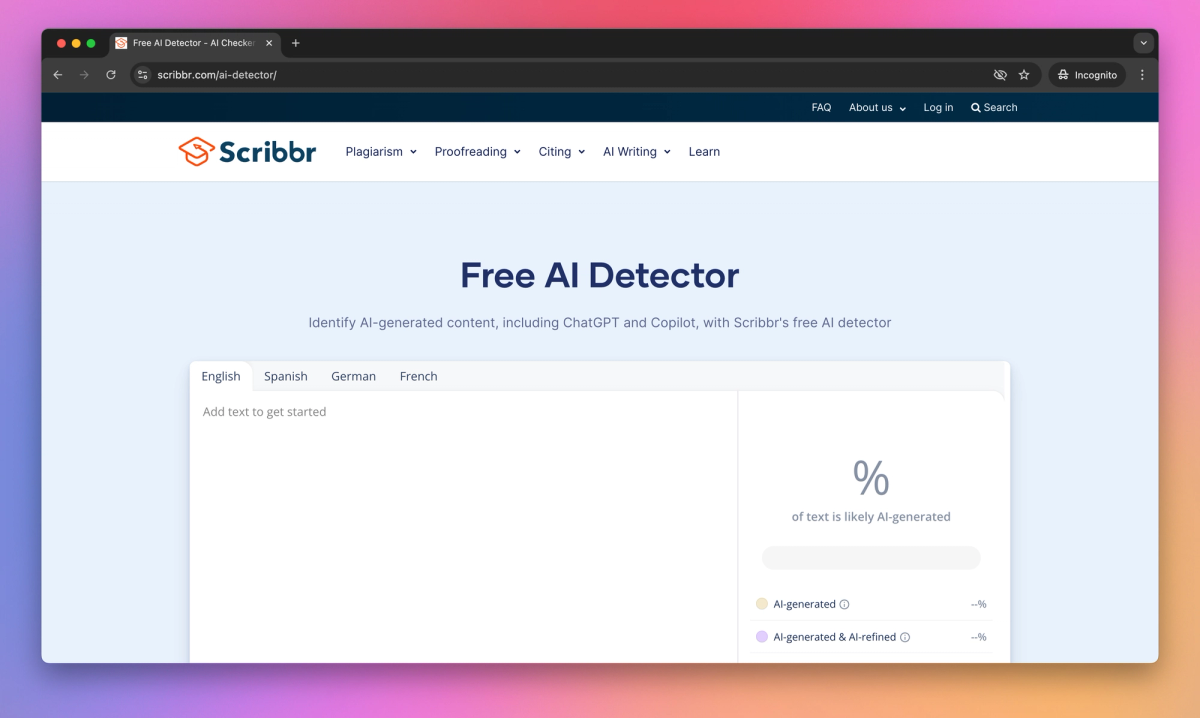Select the Free AI Detector browser tab

point(195,43)
